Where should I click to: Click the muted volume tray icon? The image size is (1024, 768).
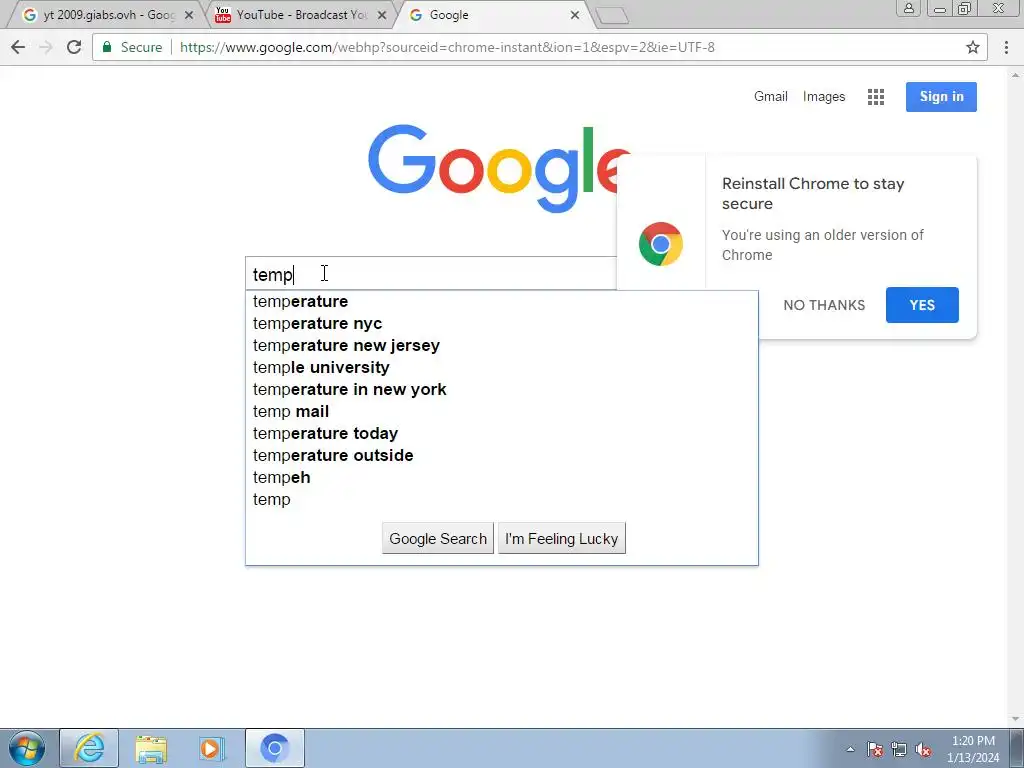pyautogui.click(x=923, y=750)
